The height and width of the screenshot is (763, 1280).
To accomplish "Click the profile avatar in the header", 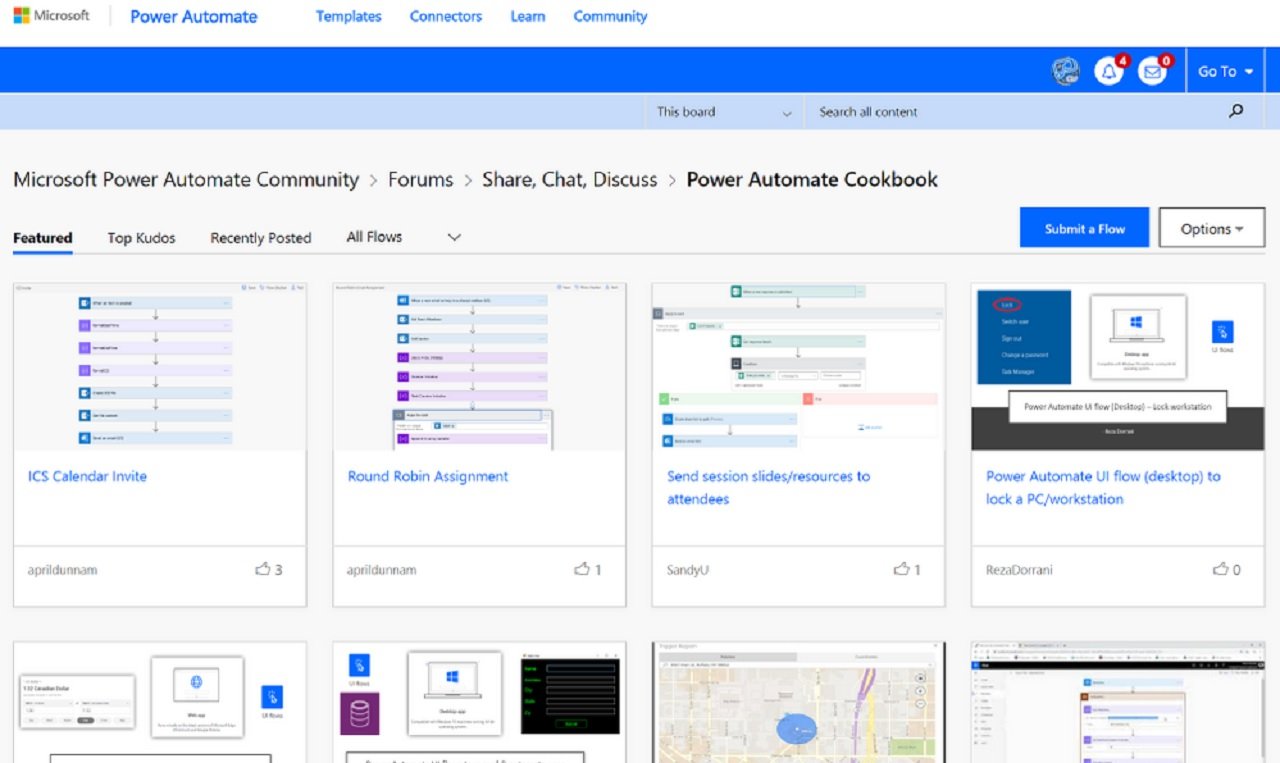I will (1065, 71).
